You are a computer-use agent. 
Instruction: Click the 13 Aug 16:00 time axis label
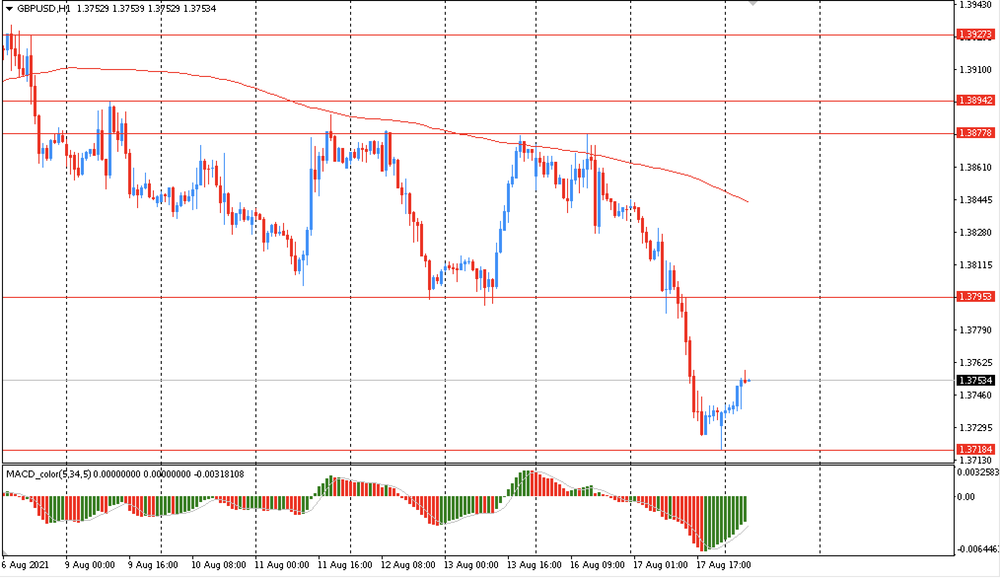[534, 565]
